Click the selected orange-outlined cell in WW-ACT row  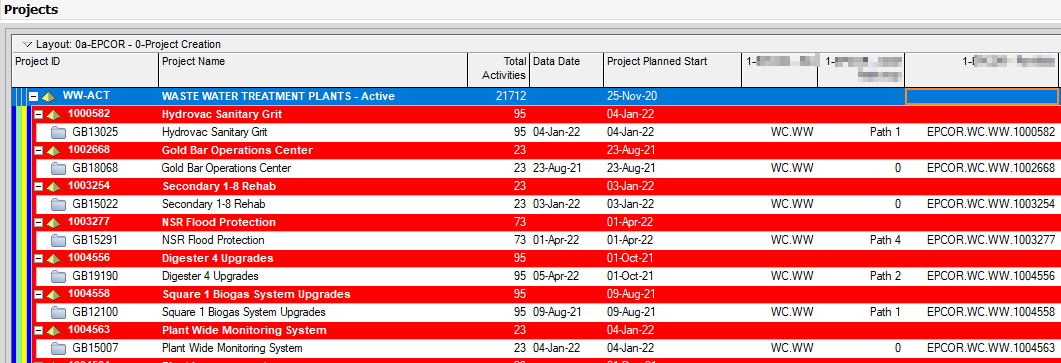[982, 97]
